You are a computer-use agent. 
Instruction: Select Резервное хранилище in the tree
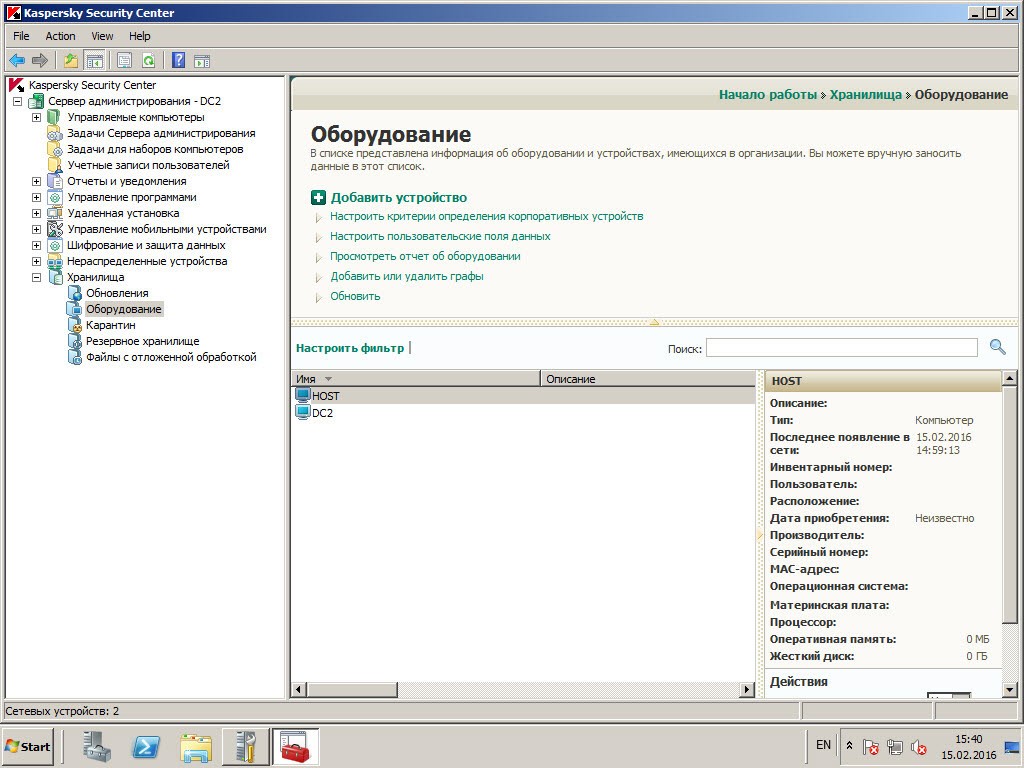[142, 341]
